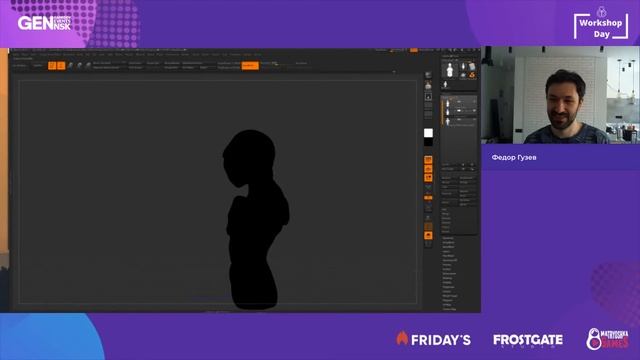Click the select-up arrow under subtool list
Image resolution: width=640 pixels, height=360 pixels.
point(463,164)
